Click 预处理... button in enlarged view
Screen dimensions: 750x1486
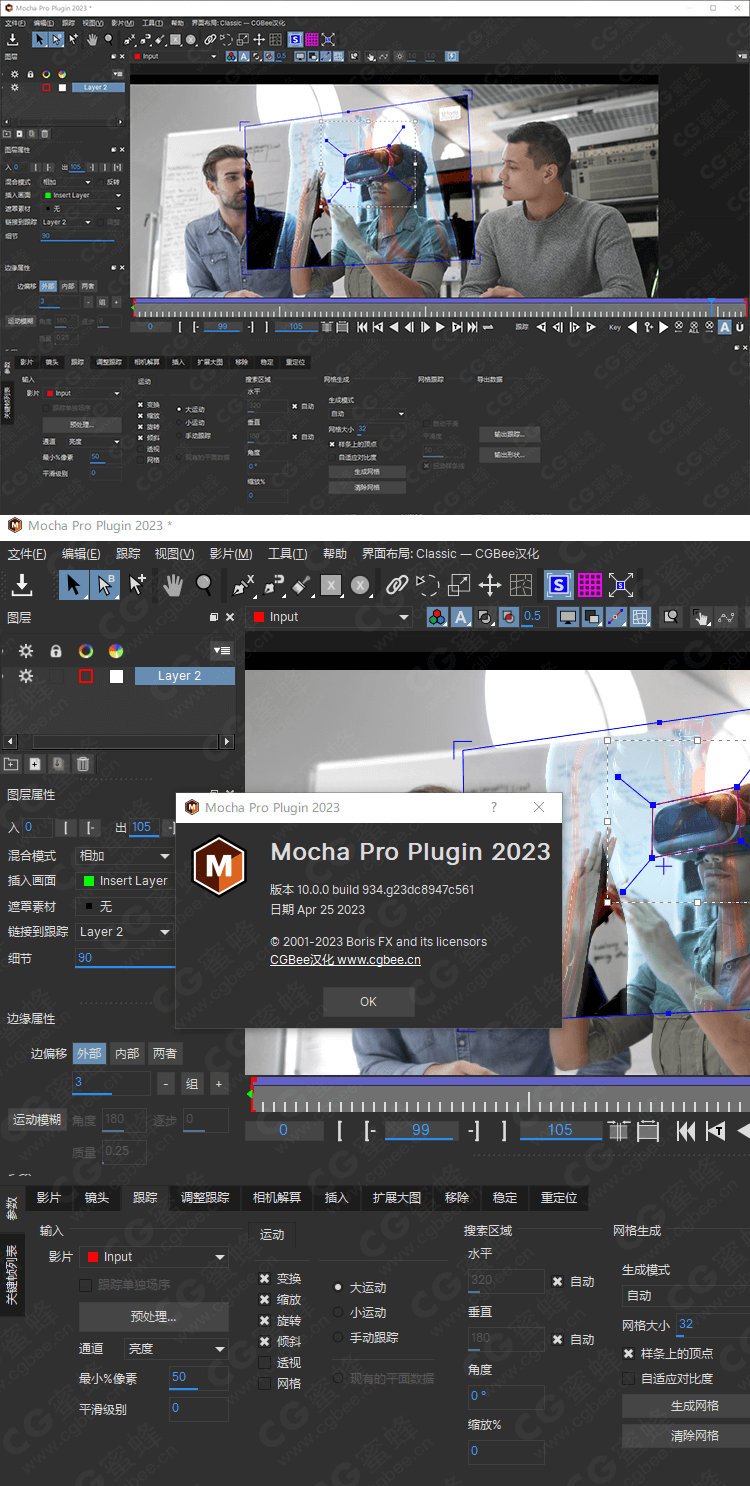[x=153, y=1317]
